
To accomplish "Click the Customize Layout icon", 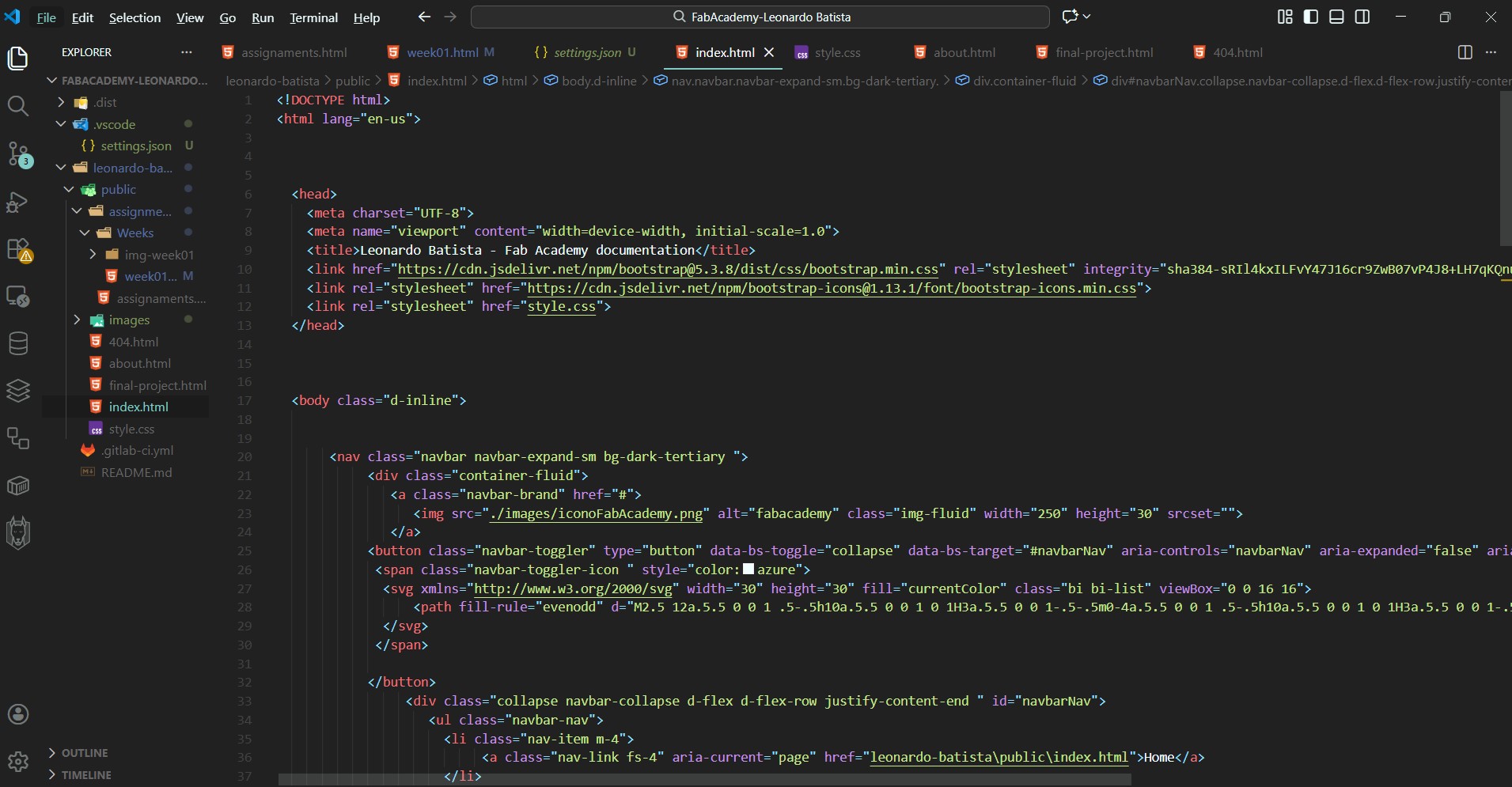I will pos(1285,17).
